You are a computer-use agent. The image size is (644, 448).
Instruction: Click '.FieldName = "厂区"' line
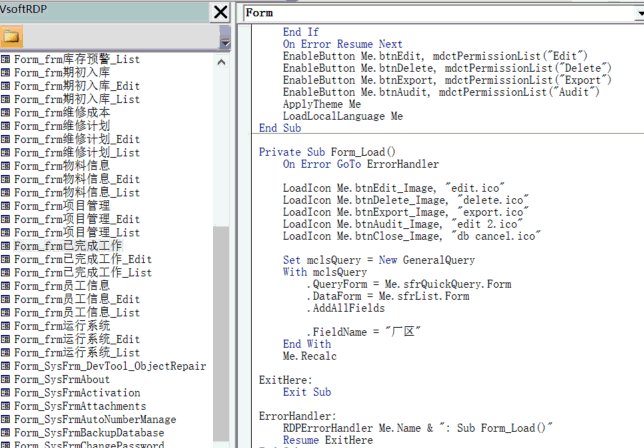point(364,332)
